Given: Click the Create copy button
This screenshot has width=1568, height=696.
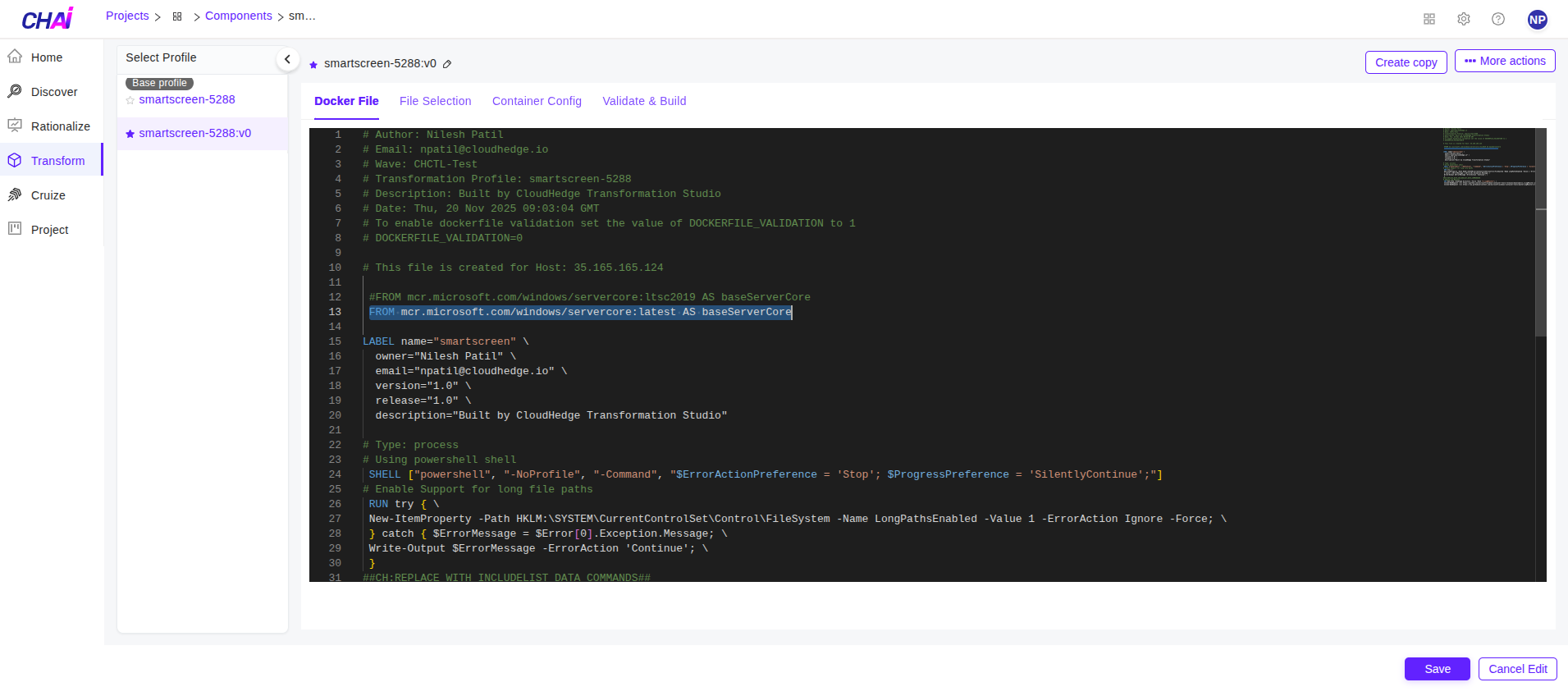Looking at the screenshot, I should click(1406, 62).
